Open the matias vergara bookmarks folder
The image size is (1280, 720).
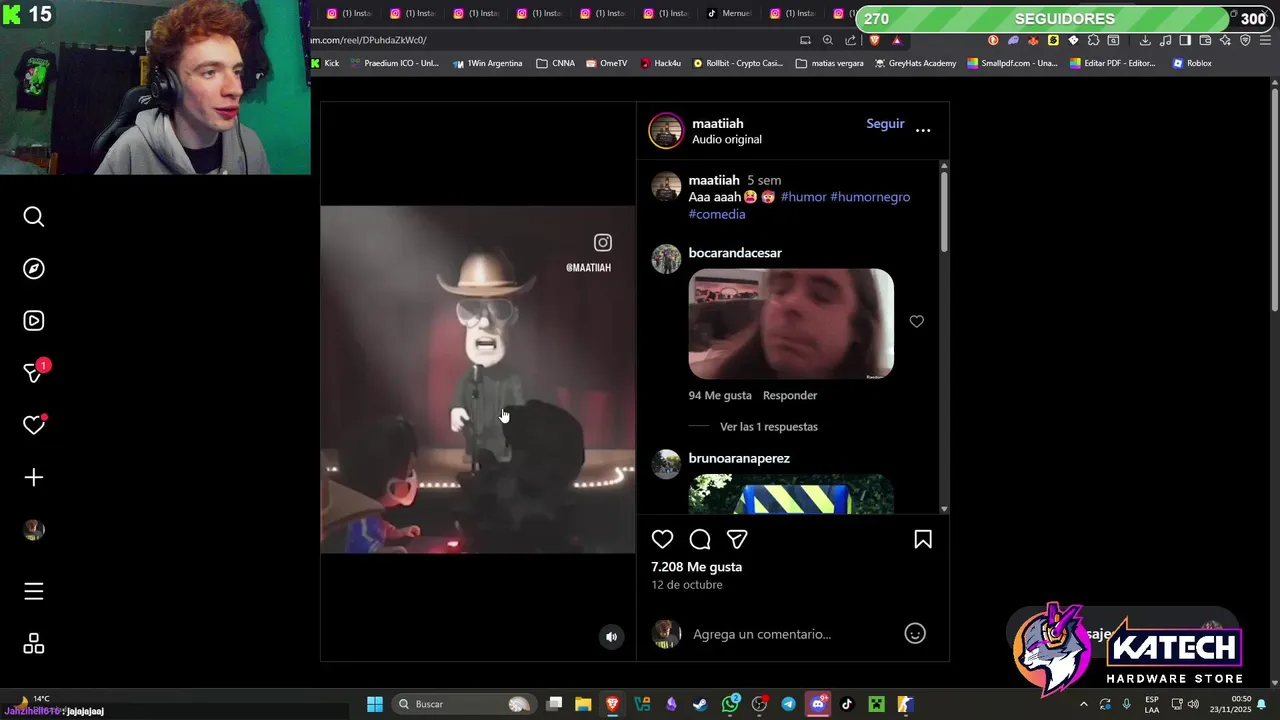pos(830,63)
